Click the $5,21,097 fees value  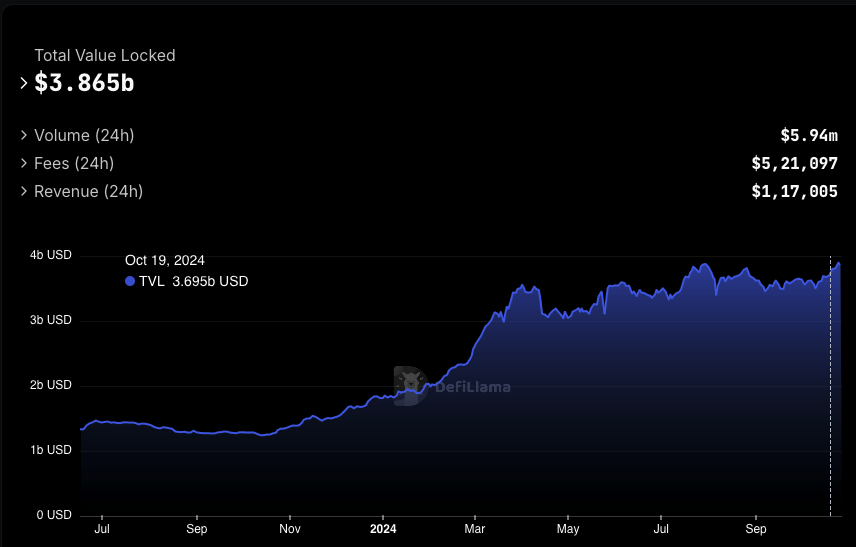point(794,163)
